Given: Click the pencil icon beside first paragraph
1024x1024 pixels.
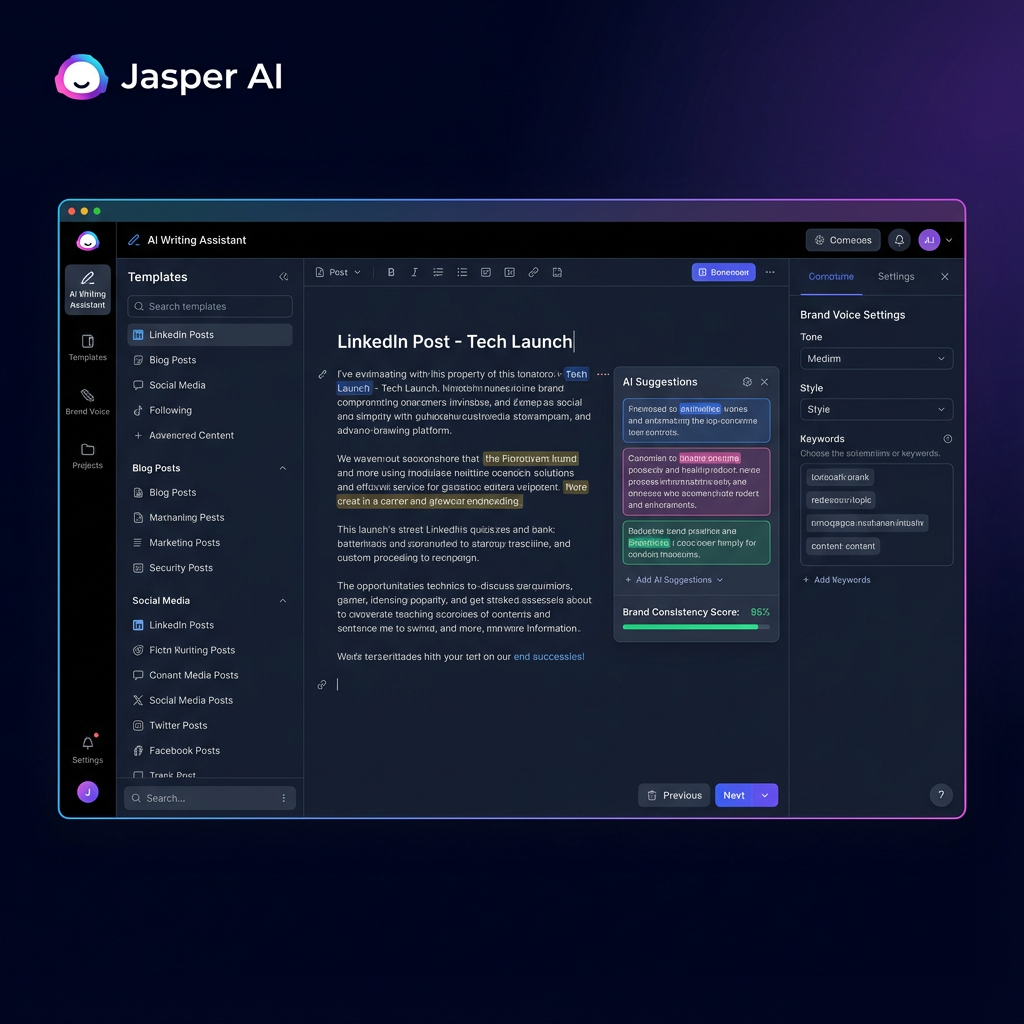Looking at the screenshot, I should (322, 374).
